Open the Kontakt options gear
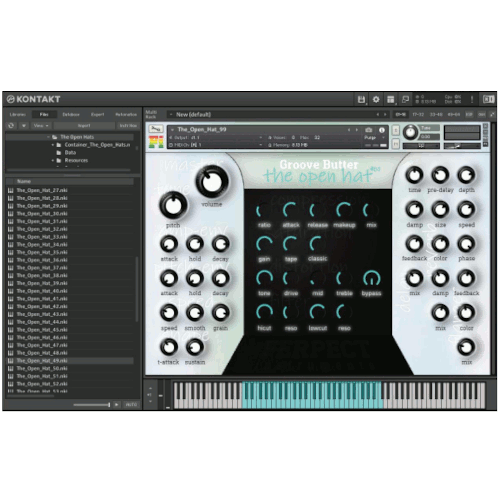The image size is (500, 500). pyautogui.click(x=376, y=99)
